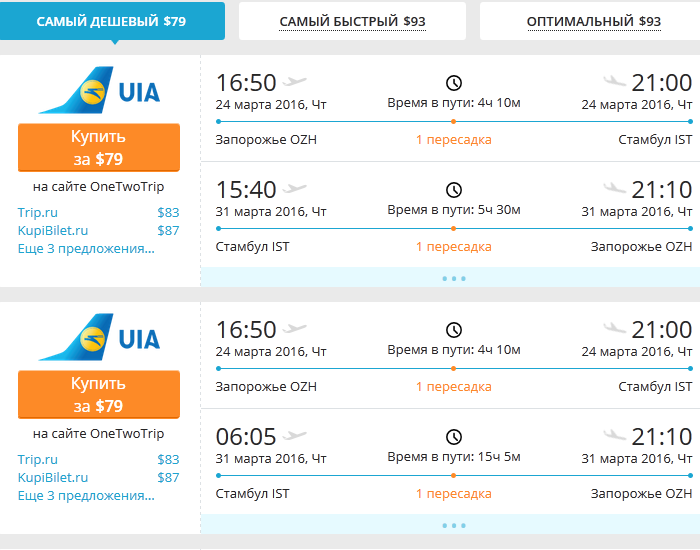The width and height of the screenshot is (700, 550).
Task: Click the UIA airline logo in first result
Action: point(98,91)
